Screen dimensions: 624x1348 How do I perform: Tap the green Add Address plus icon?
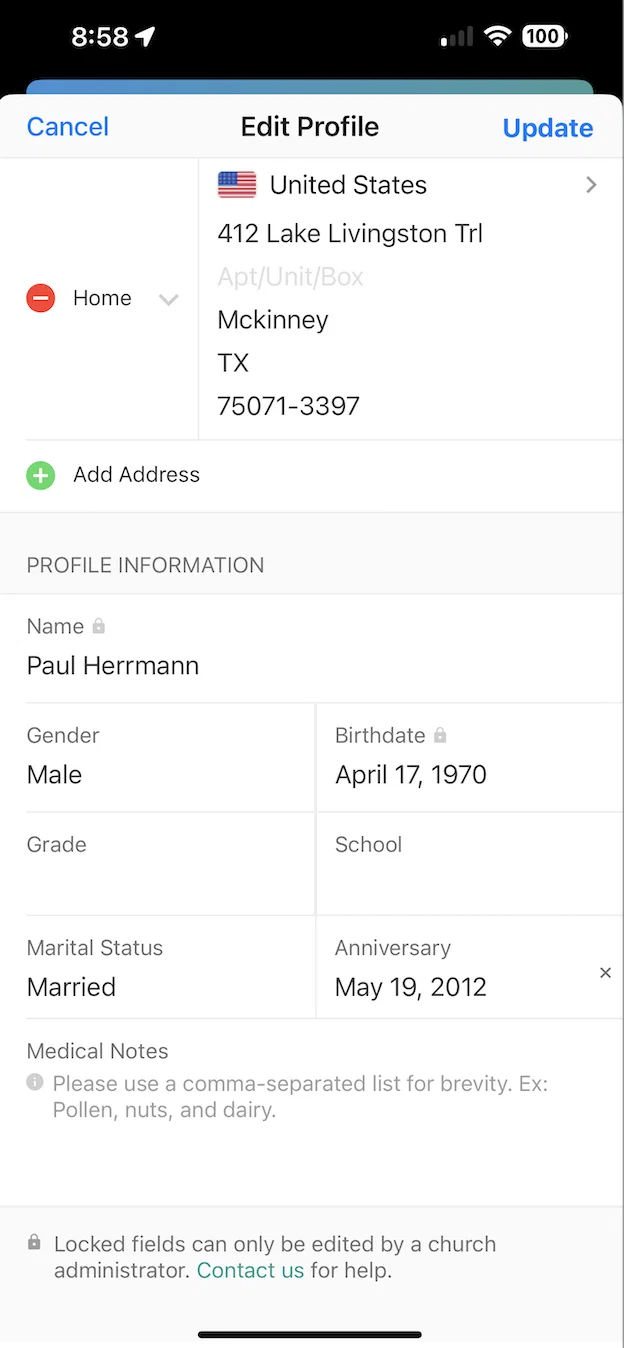[x=40, y=475]
